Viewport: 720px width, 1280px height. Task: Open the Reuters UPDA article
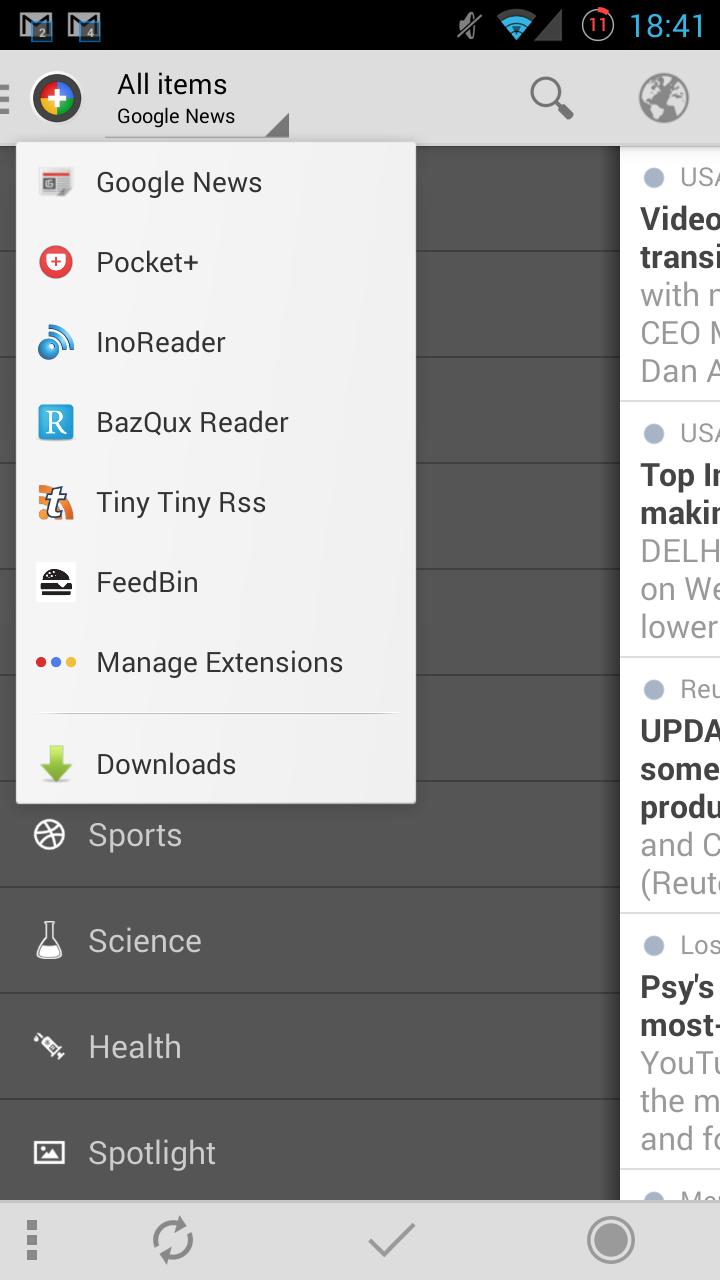coord(670,786)
